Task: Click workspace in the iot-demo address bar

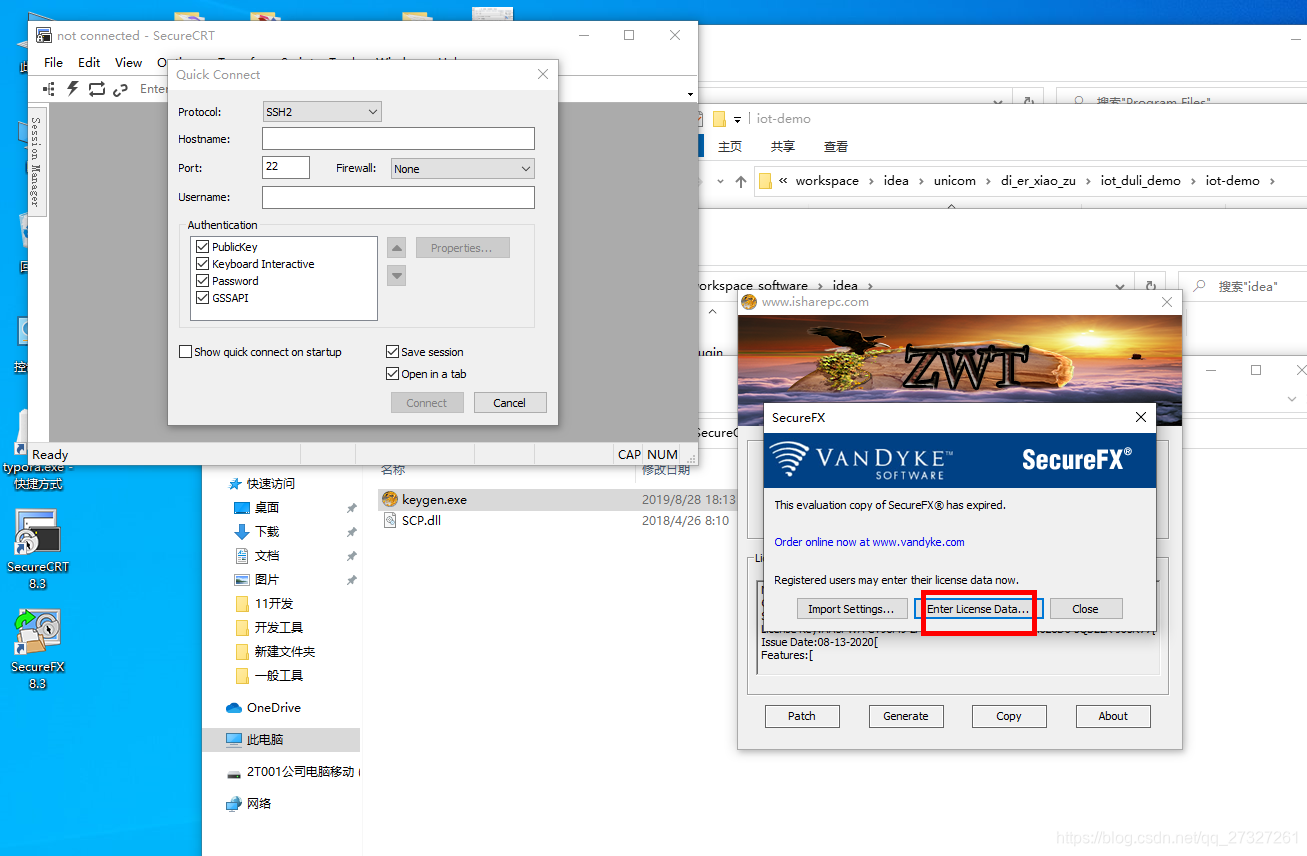Action: pos(827,181)
